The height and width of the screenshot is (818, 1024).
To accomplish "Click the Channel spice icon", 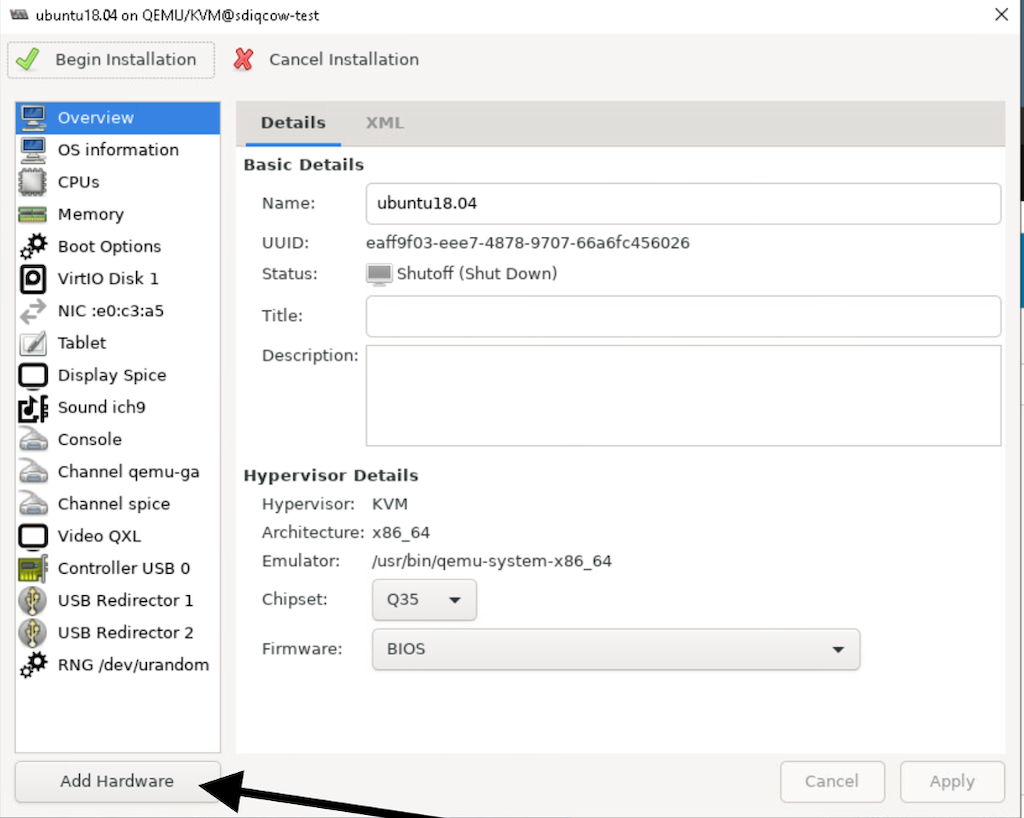I will click(33, 504).
